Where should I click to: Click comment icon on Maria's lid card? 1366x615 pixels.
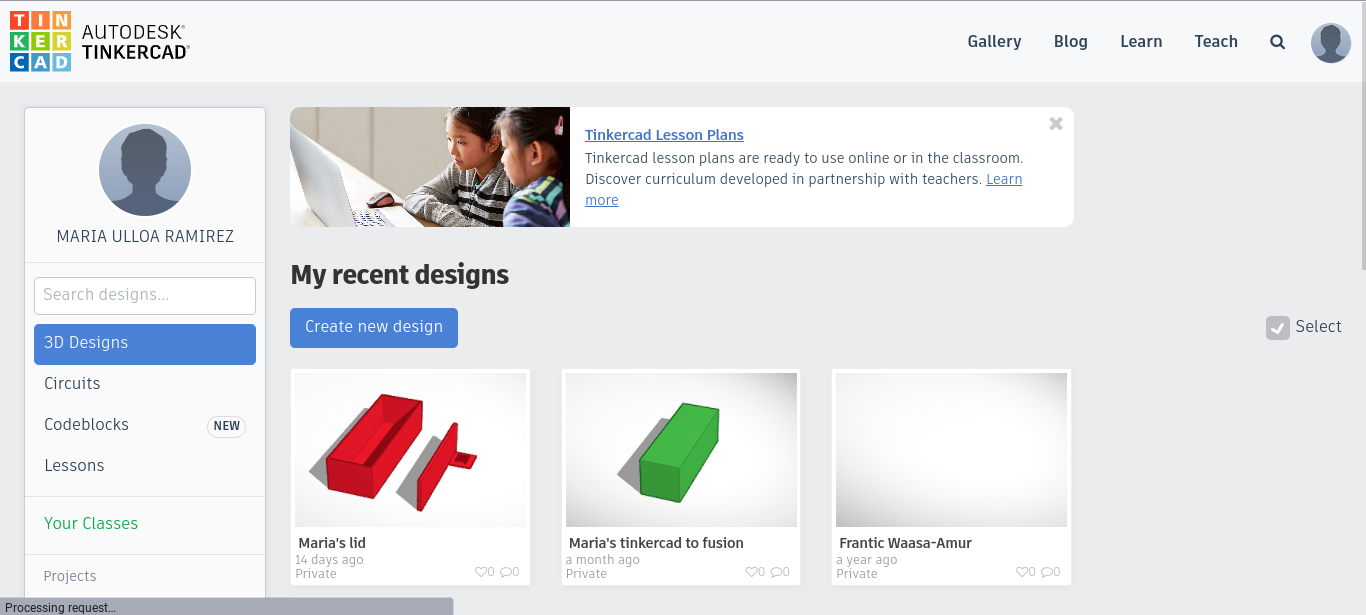(x=506, y=572)
